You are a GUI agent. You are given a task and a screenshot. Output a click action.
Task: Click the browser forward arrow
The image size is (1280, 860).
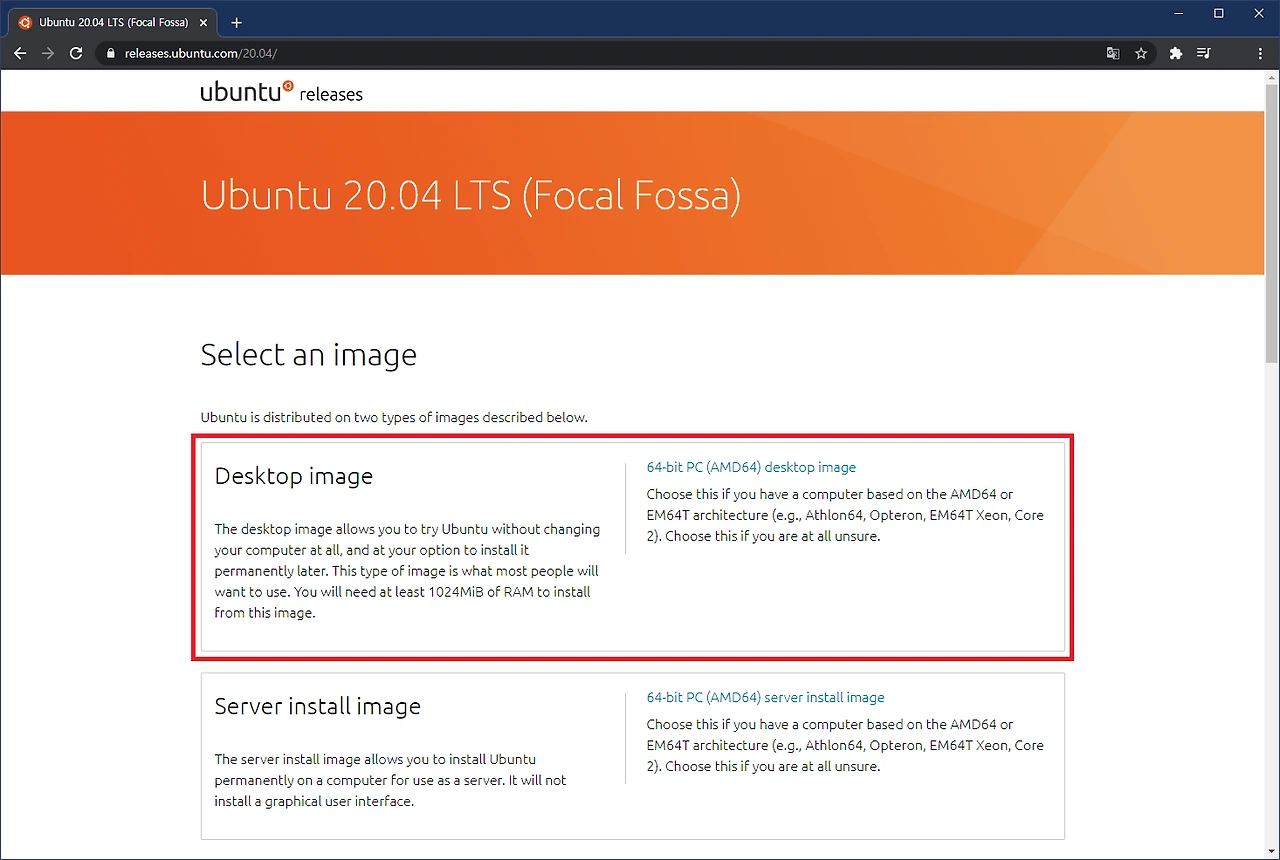coord(48,53)
